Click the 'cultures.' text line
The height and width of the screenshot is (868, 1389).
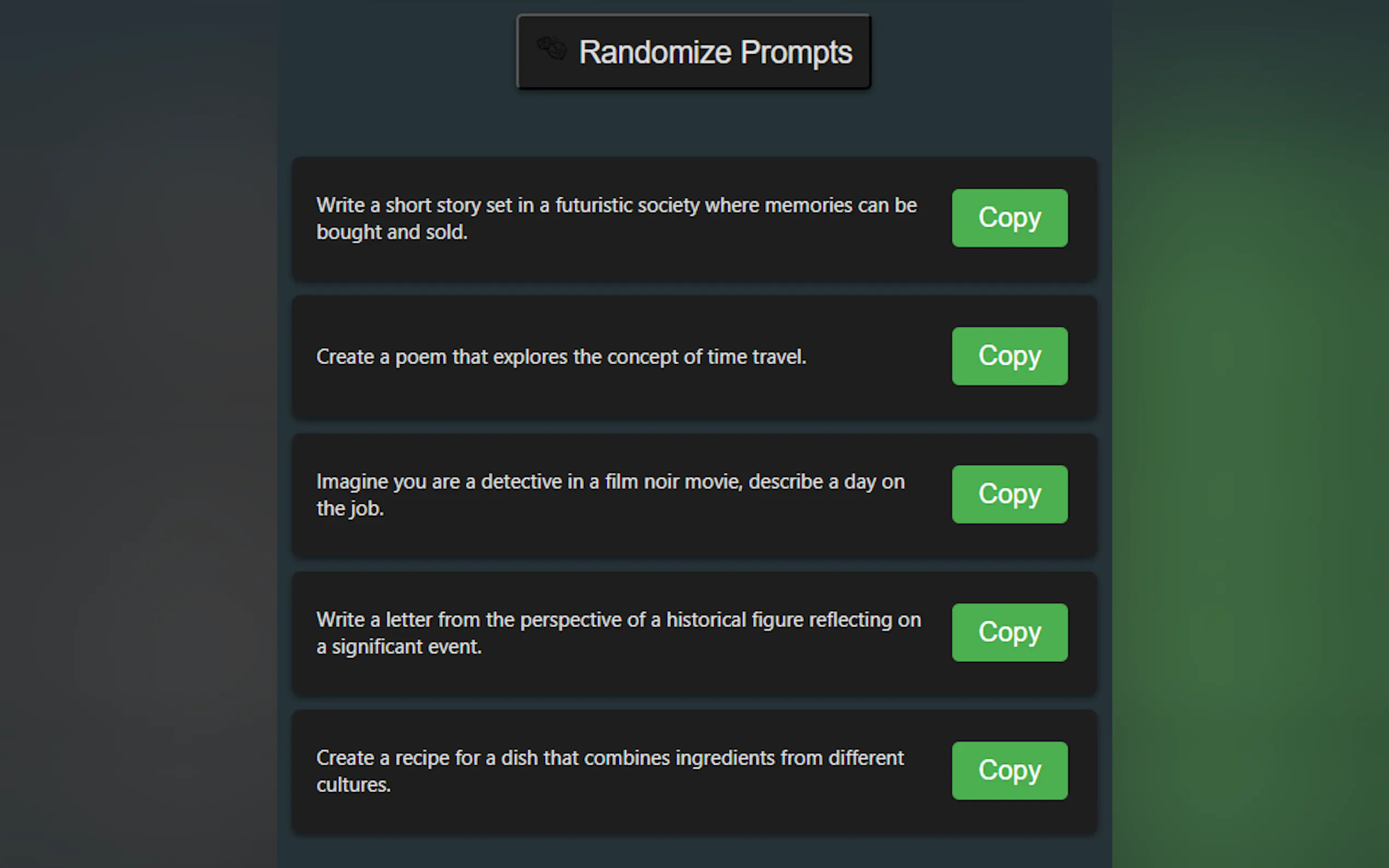(353, 785)
